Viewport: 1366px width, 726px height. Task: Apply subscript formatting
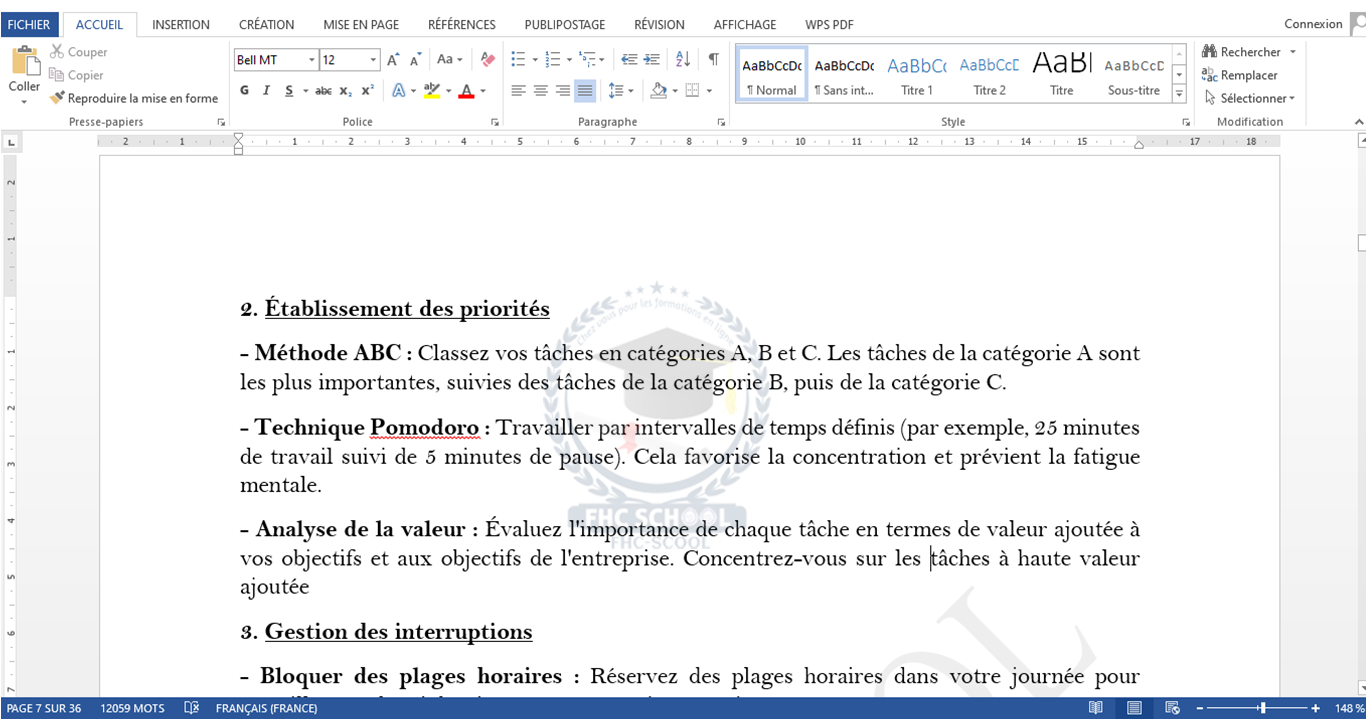pyautogui.click(x=345, y=91)
